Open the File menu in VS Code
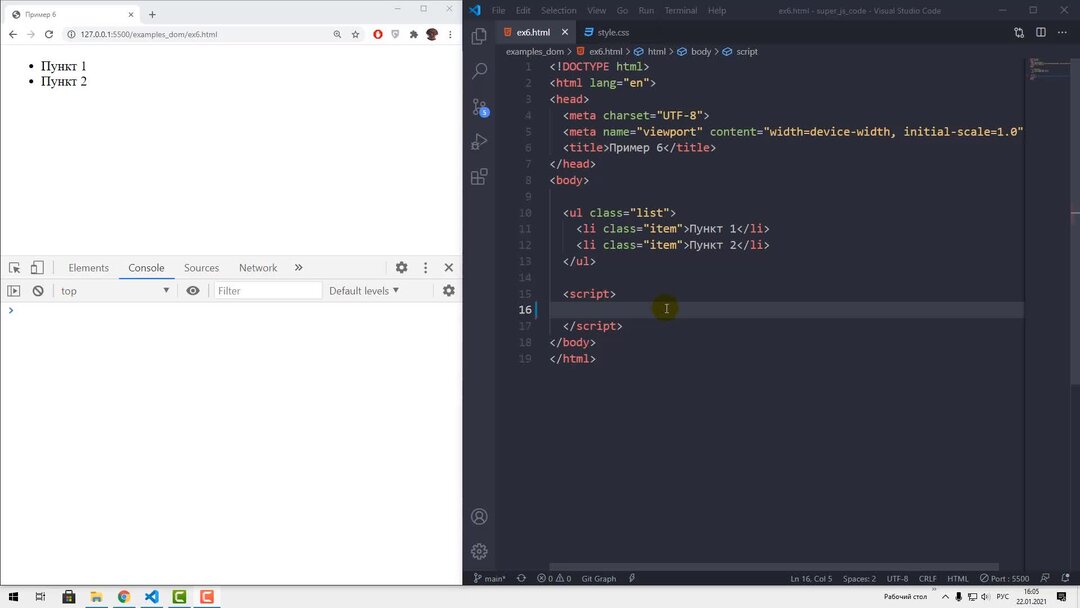The image size is (1080, 608). point(499,10)
